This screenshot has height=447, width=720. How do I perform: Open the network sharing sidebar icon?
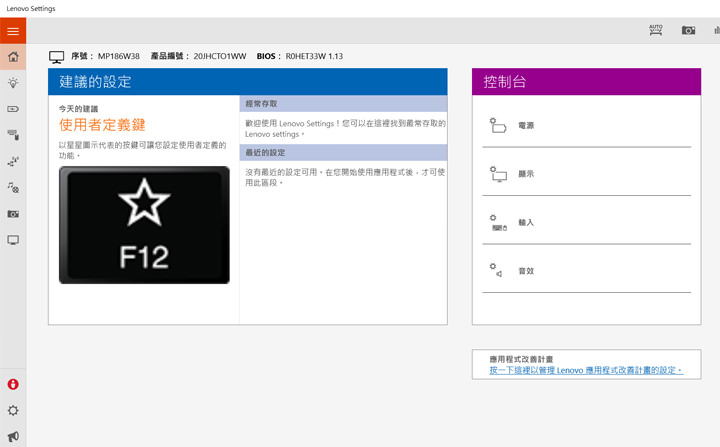(x=13, y=161)
